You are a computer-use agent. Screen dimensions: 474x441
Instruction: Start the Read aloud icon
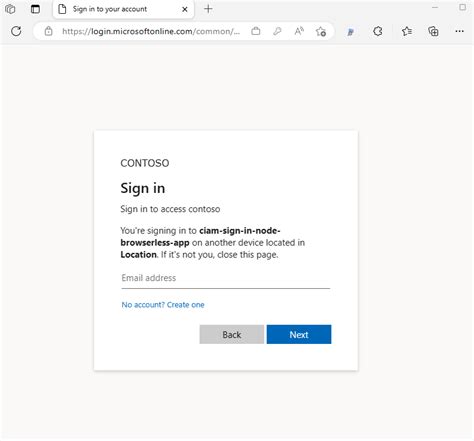[299, 31]
